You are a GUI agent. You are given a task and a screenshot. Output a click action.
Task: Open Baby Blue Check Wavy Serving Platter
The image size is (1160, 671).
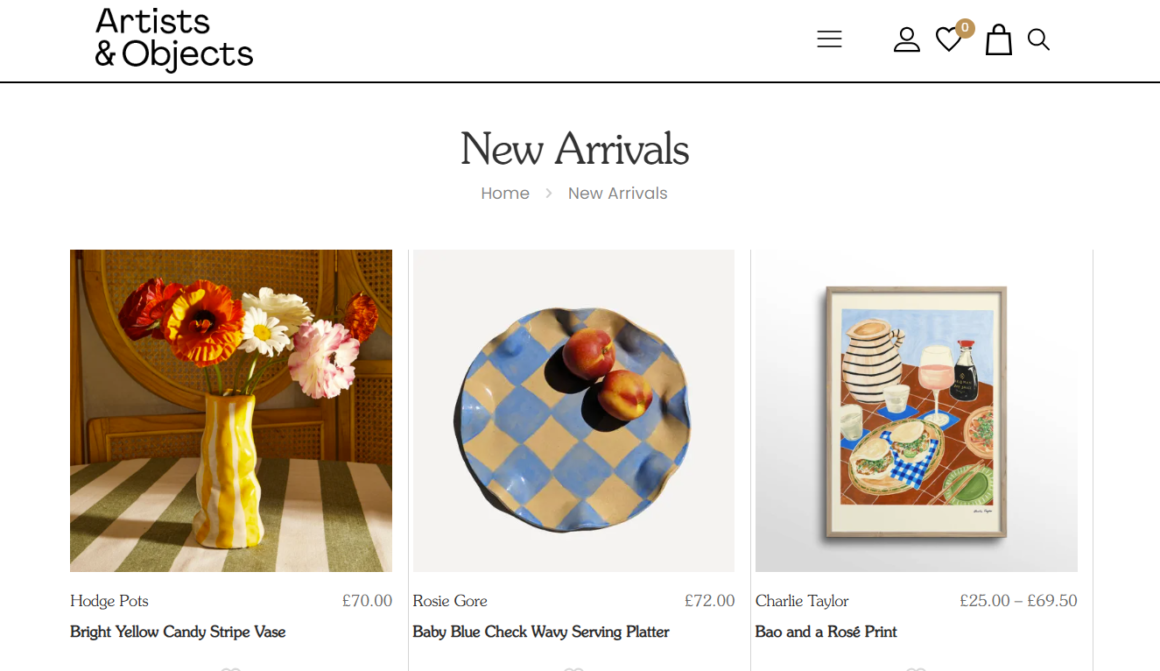coord(541,632)
